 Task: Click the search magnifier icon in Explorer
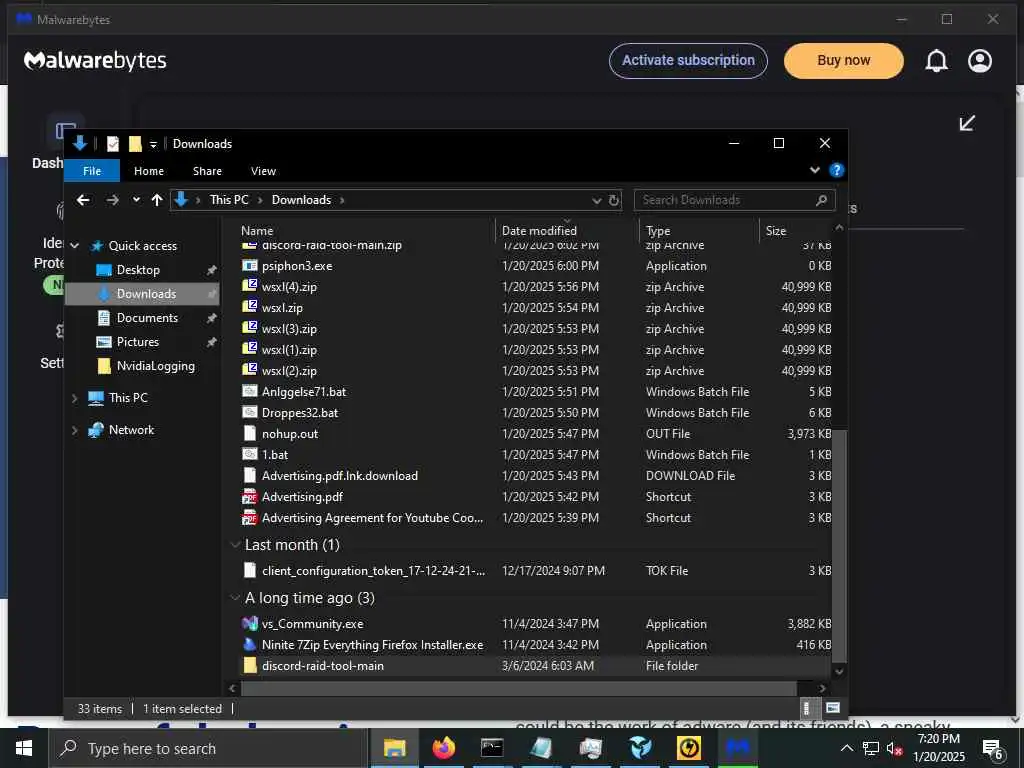pyautogui.click(x=822, y=200)
